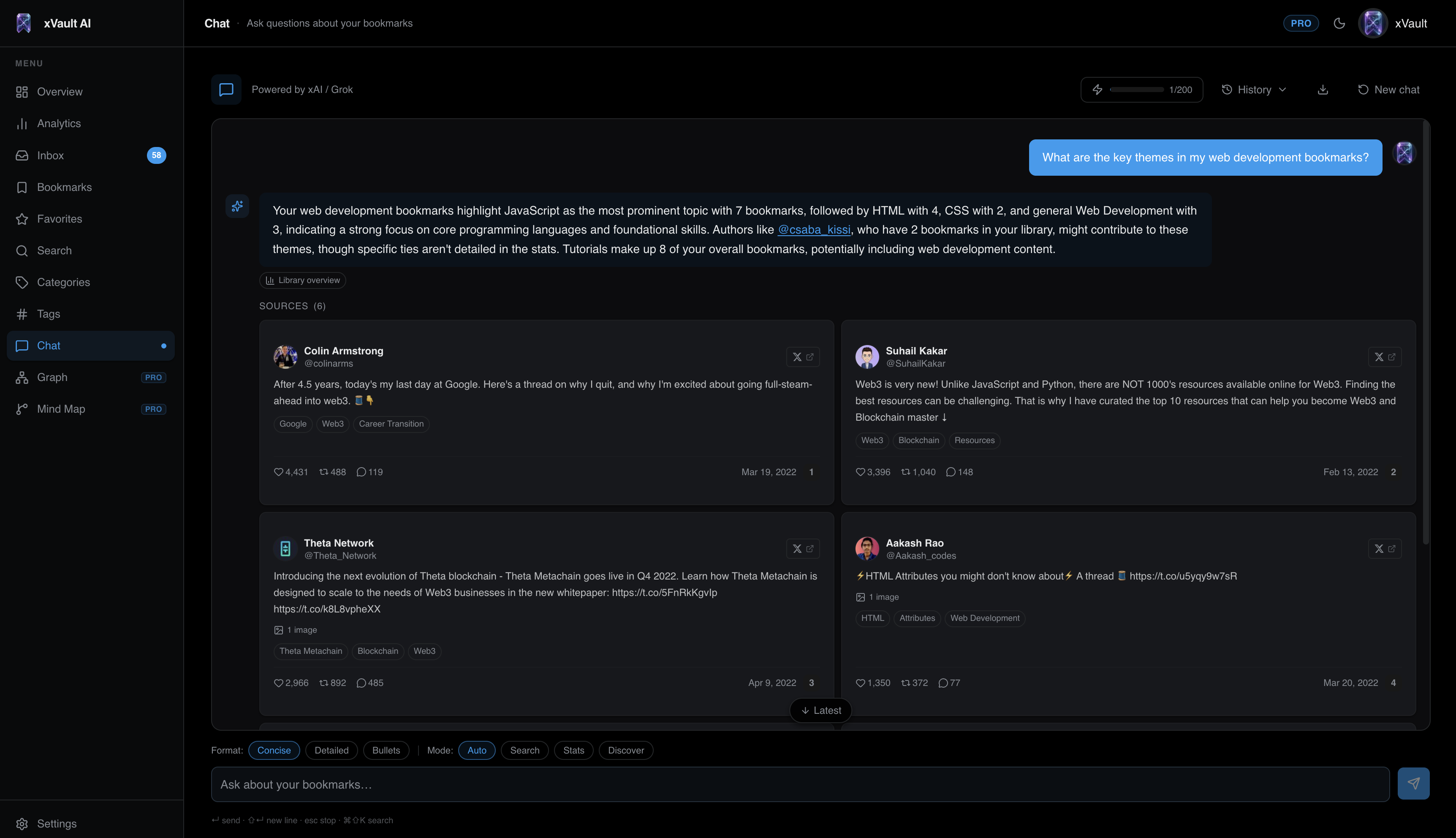The image size is (1456, 838).
Task: Switch to the Favorites section
Action: coord(60,219)
